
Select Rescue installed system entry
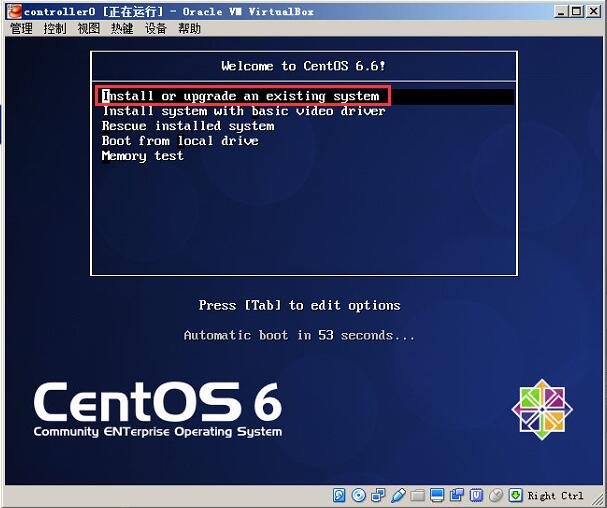pyautogui.click(x=188, y=126)
